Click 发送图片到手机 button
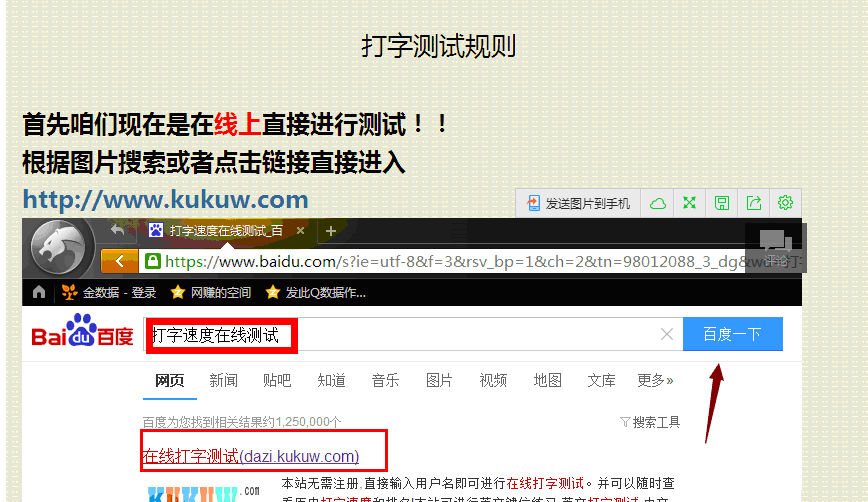868x502 pixels. pos(578,204)
